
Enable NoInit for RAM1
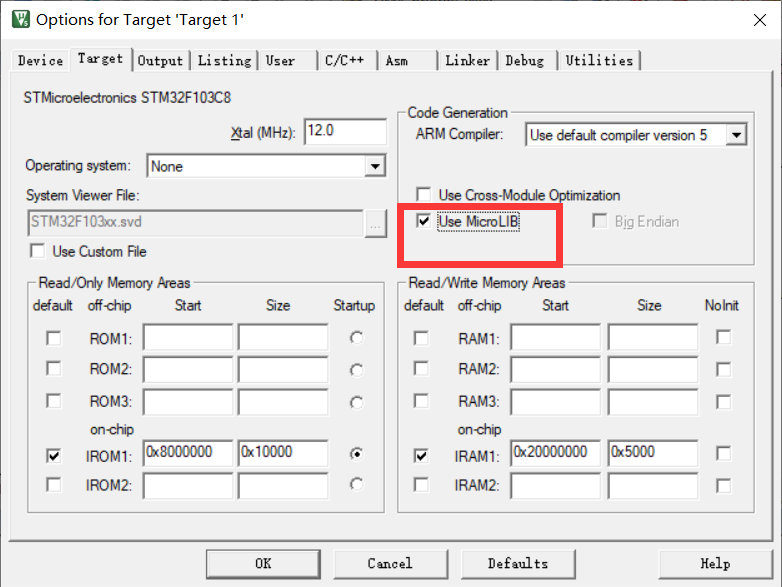(723, 337)
